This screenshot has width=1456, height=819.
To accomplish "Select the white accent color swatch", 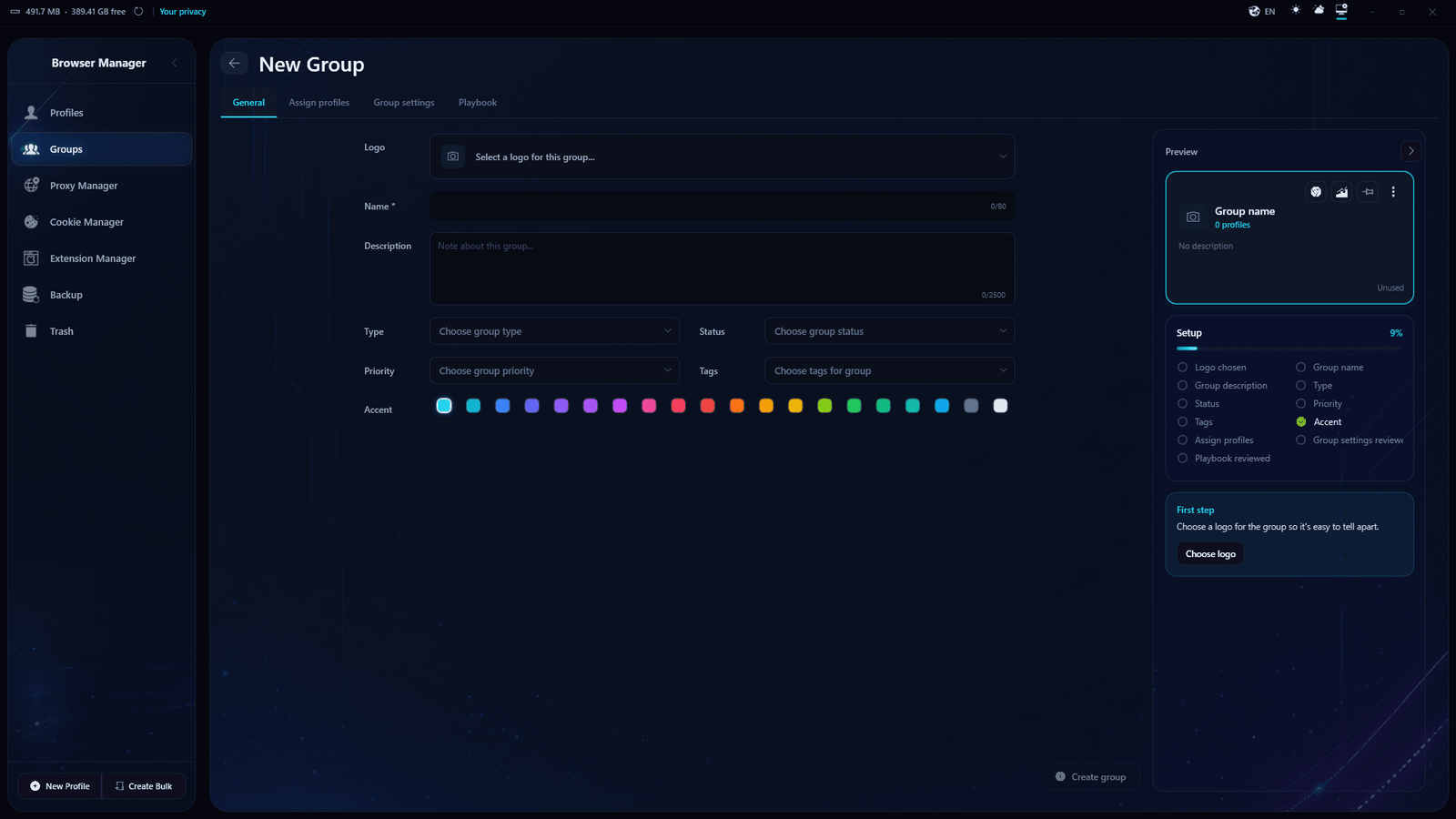I will [x=1000, y=406].
